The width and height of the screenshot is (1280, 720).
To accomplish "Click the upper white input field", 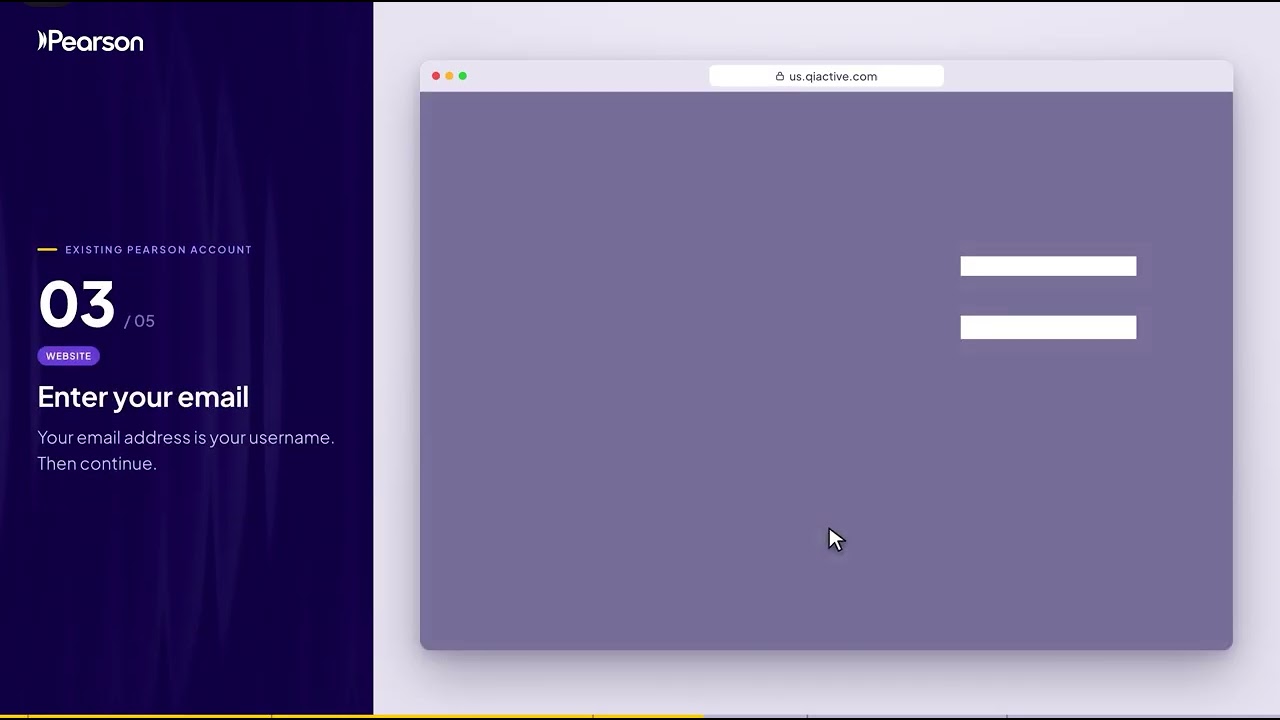I will 1048,266.
